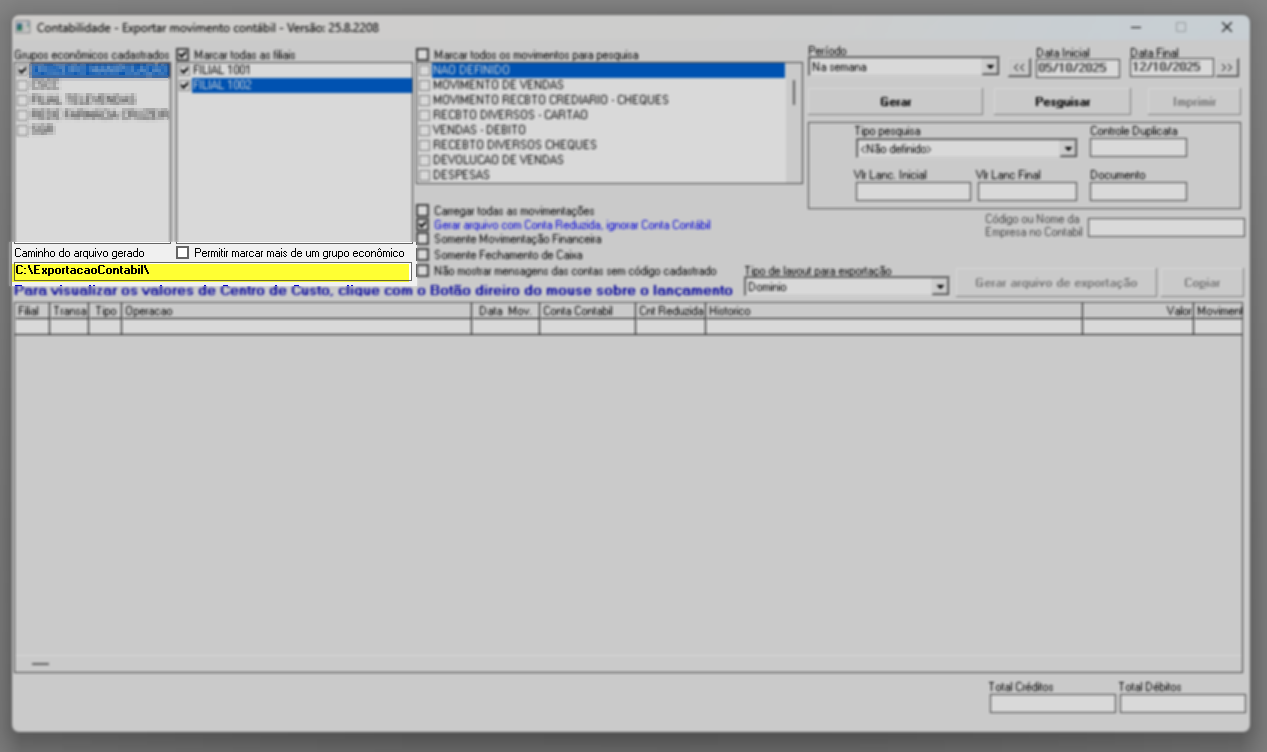This screenshot has height=752, width=1267.
Task: Enable 'Marcar todos os movimentos para pesquisa'
Action: pyautogui.click(x=423, y=54)
